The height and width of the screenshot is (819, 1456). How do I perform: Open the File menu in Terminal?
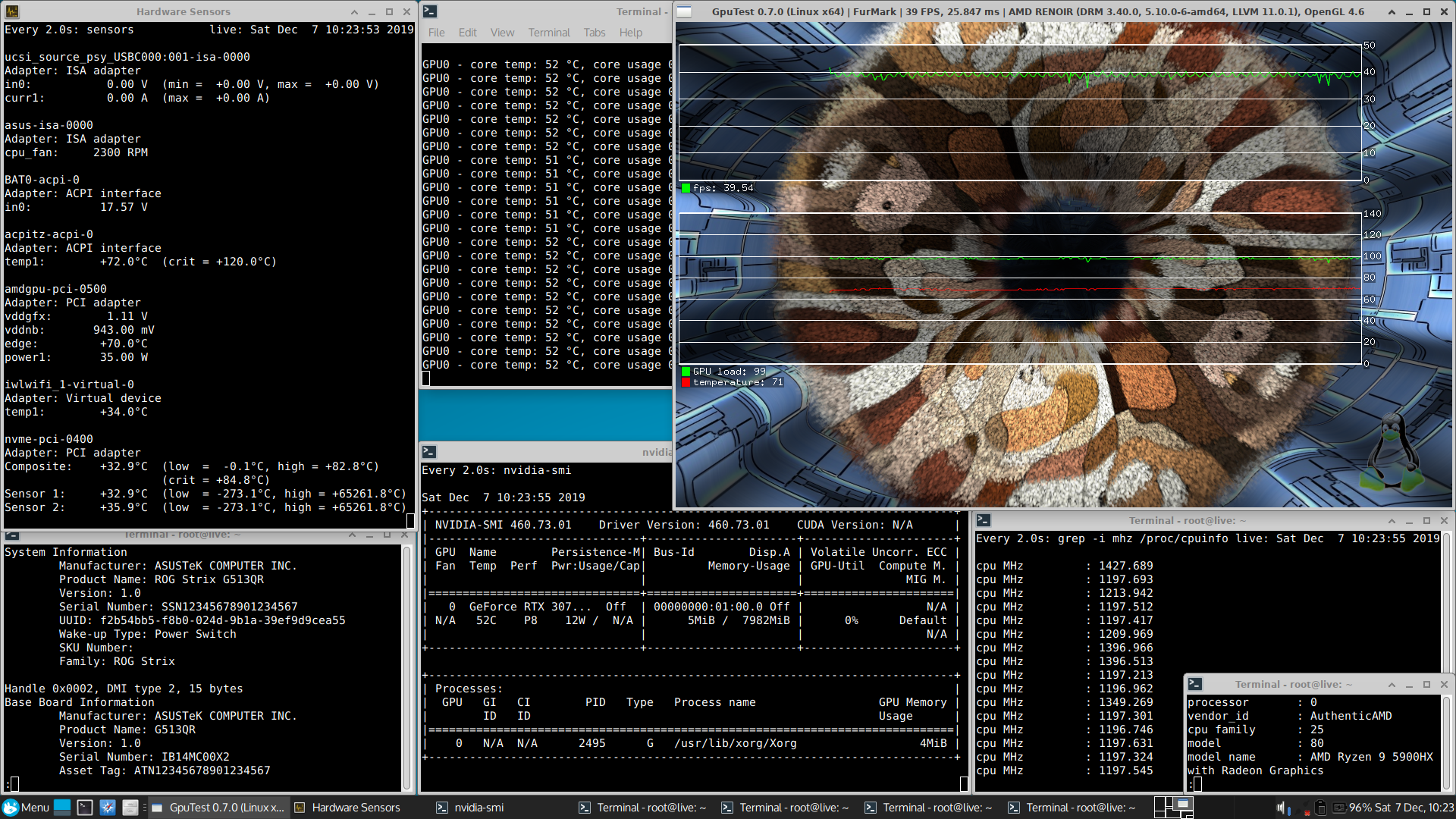[436, 33]
